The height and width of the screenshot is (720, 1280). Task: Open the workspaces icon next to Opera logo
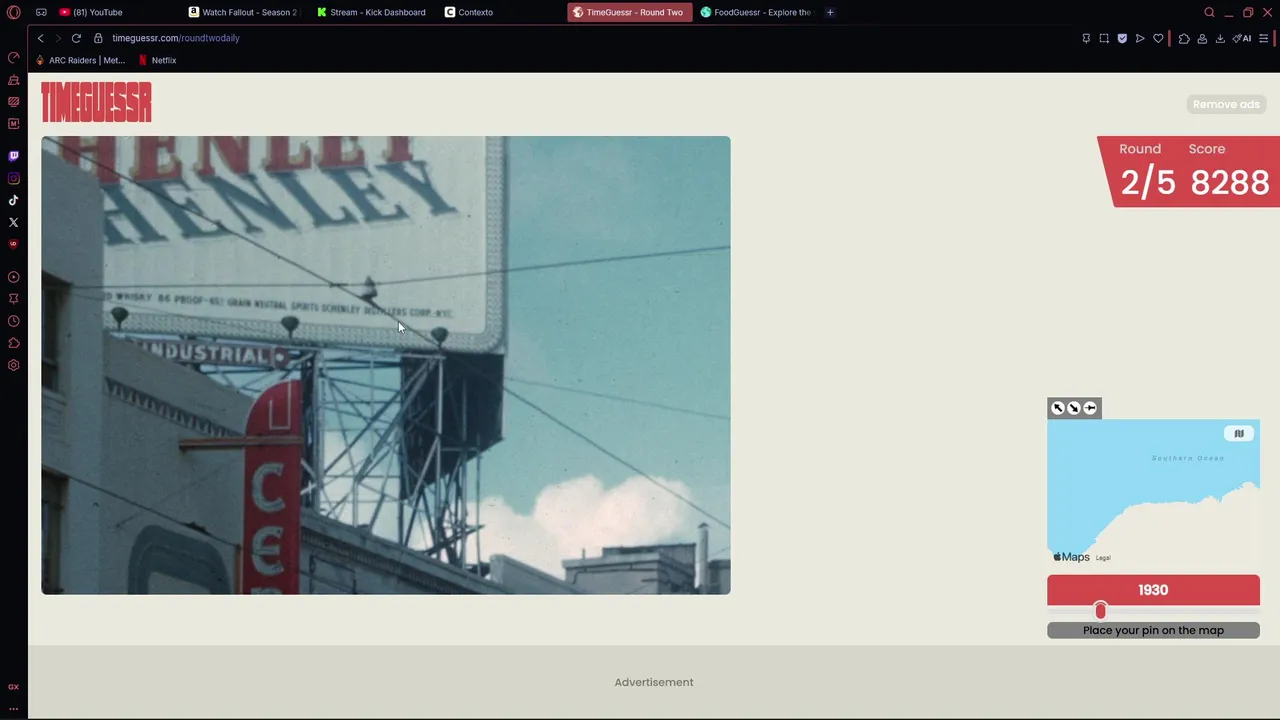tap(41, 12)
